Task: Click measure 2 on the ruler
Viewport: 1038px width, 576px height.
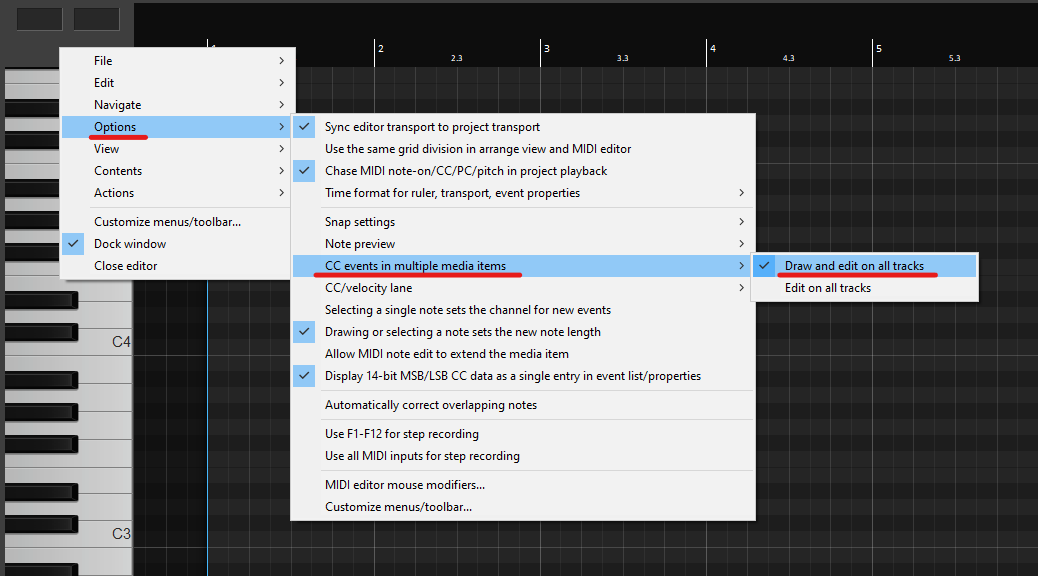Action: coord(381,48)
